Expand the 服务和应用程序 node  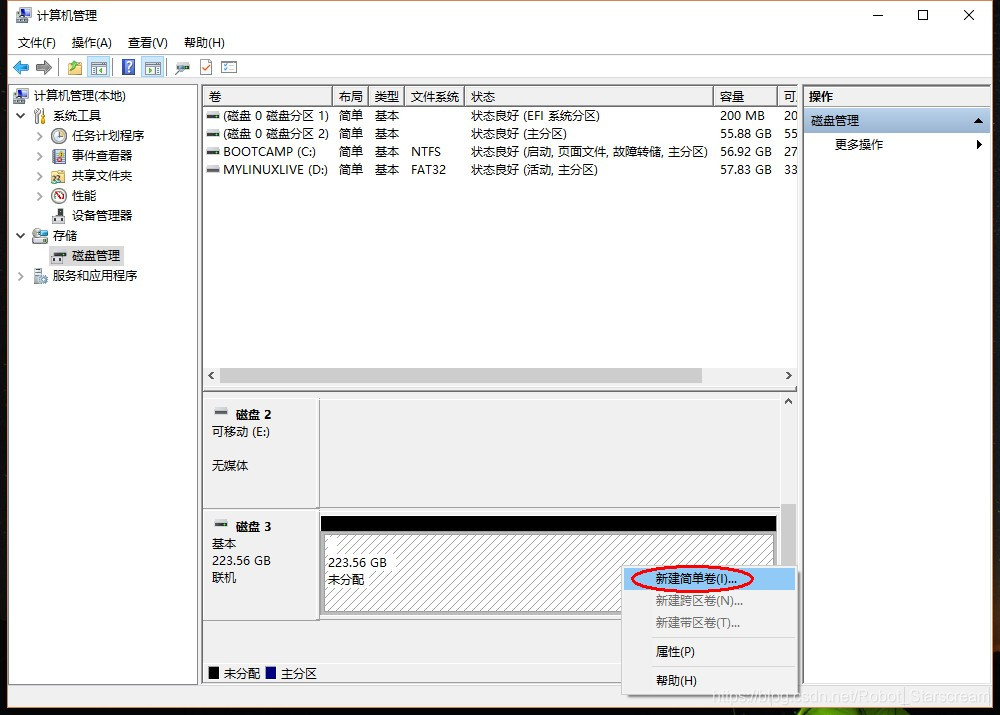click(x=20, y=276)
